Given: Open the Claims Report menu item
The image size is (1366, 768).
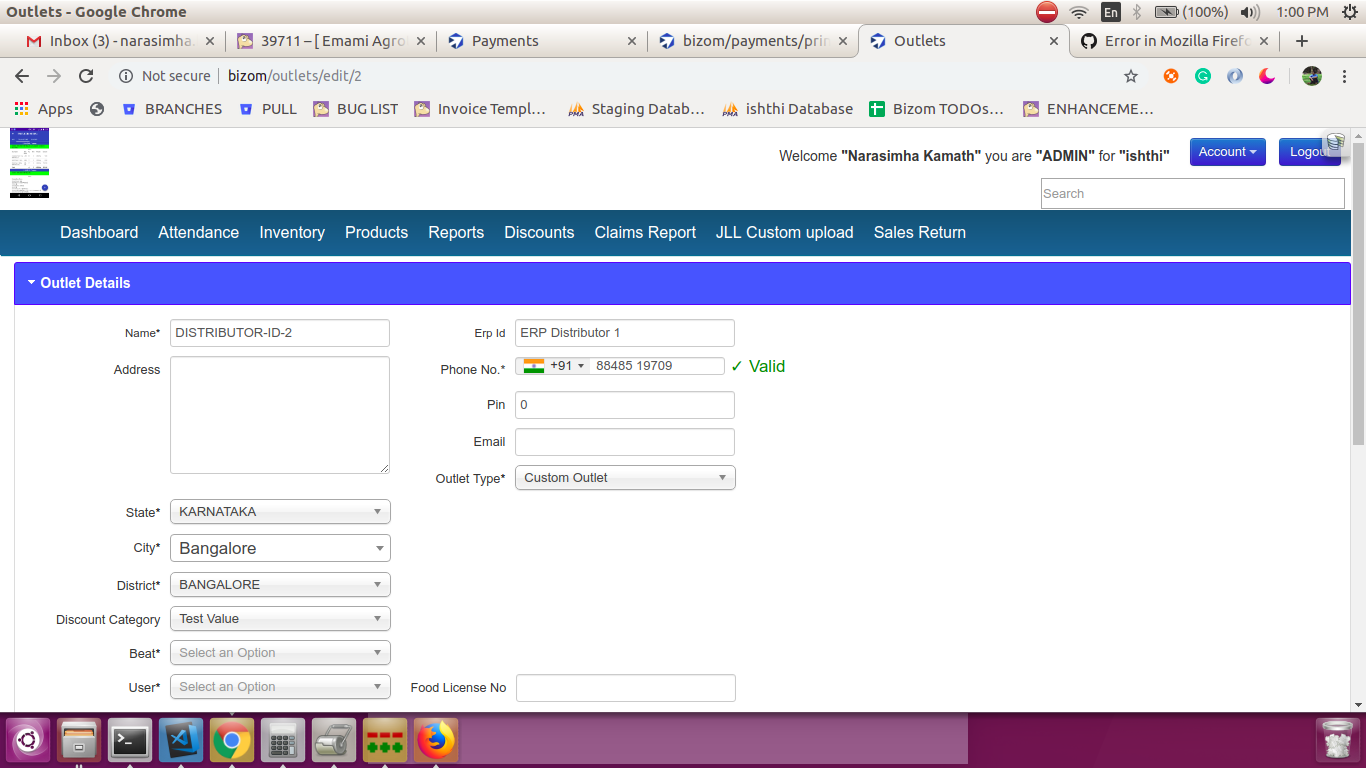Looking at the screenshot, I should click(x=645, y=232).
